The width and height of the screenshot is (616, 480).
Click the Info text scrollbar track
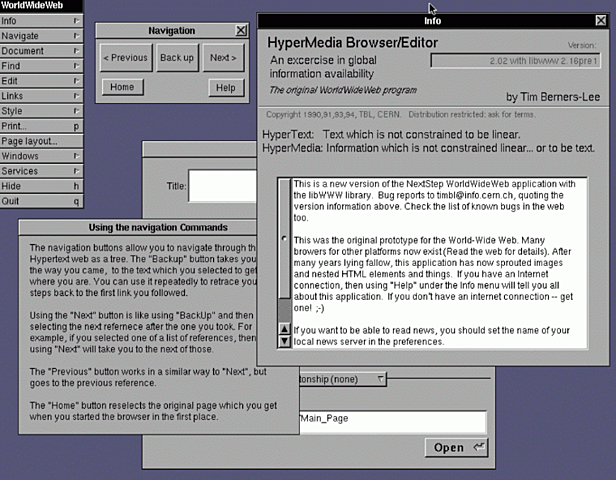[284, 310]
